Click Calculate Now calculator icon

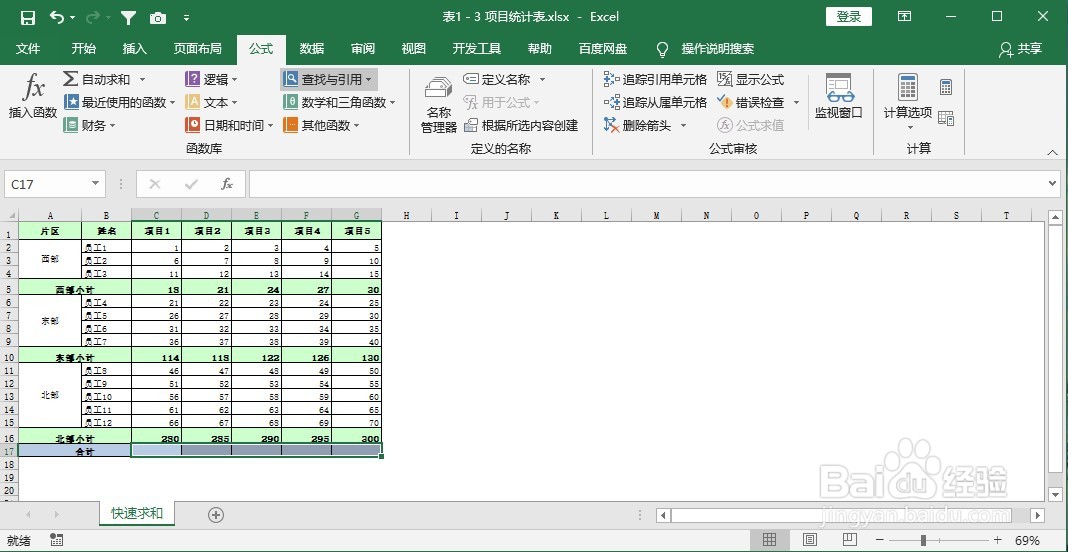point(945,87)
